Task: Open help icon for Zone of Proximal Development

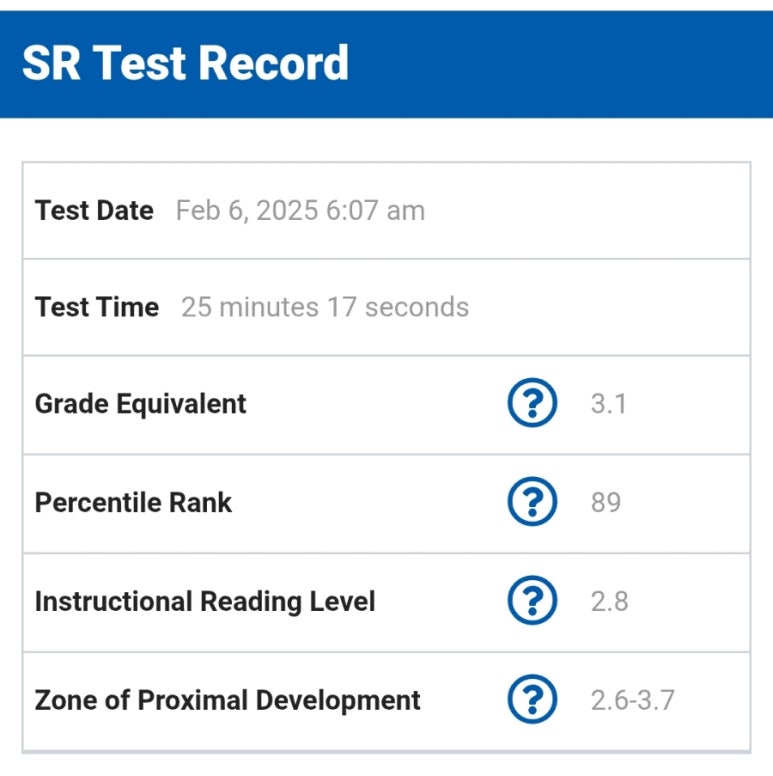Action: 532,699
